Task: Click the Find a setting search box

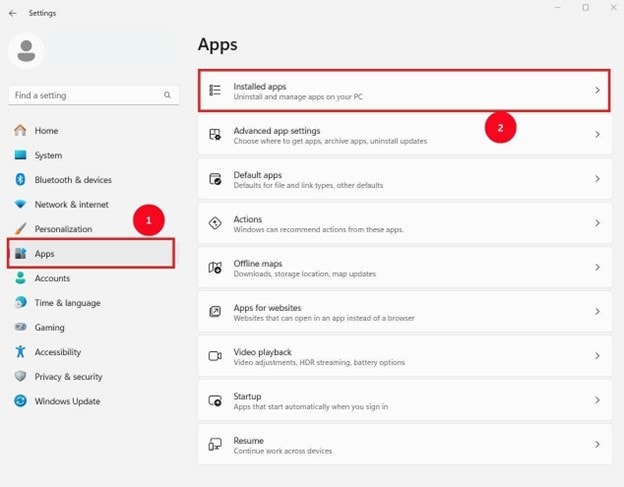Action: [94, 95]
